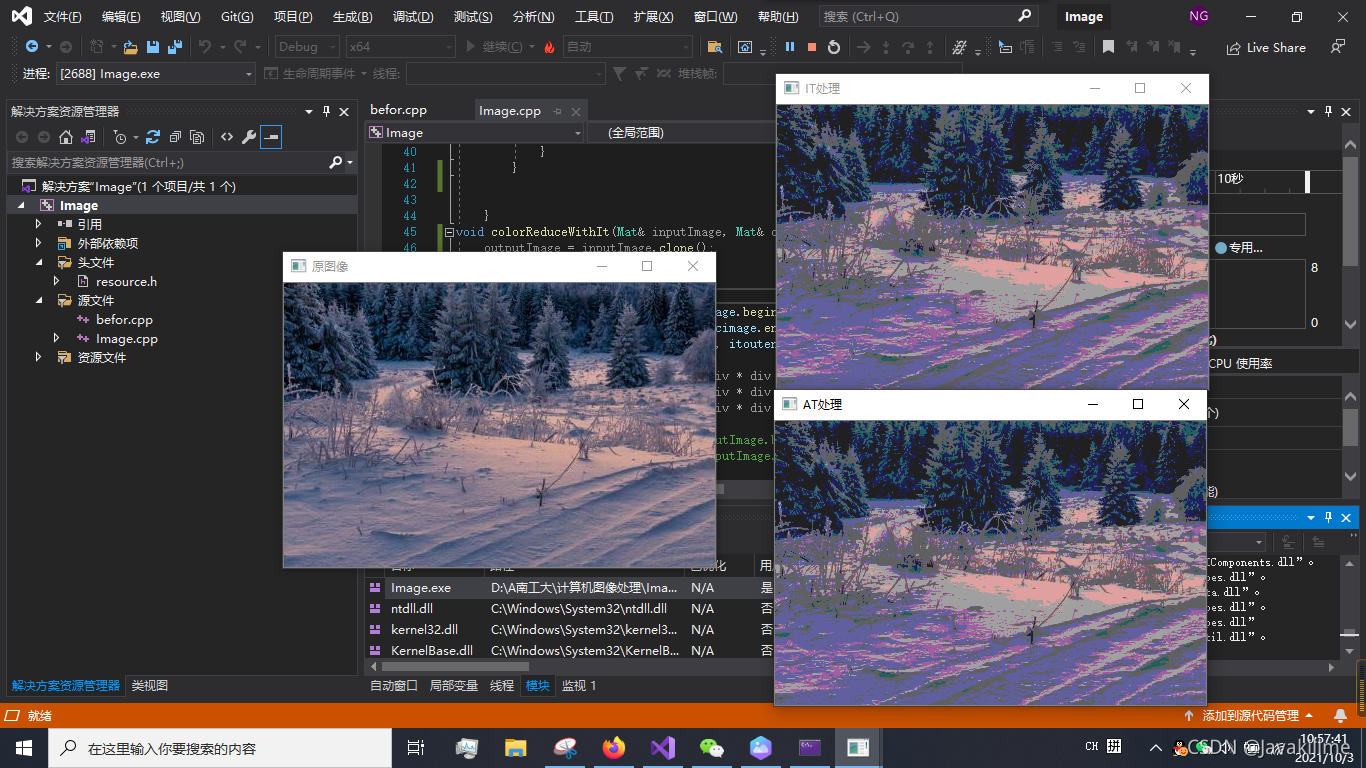
Task: Click the Save All icon
Action: (175, 47)
